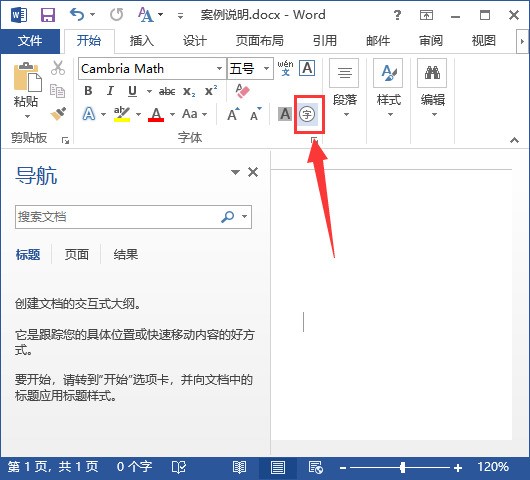Open the 文件 file menu
This screenshot has height=480, width=530.
[30, 41]
